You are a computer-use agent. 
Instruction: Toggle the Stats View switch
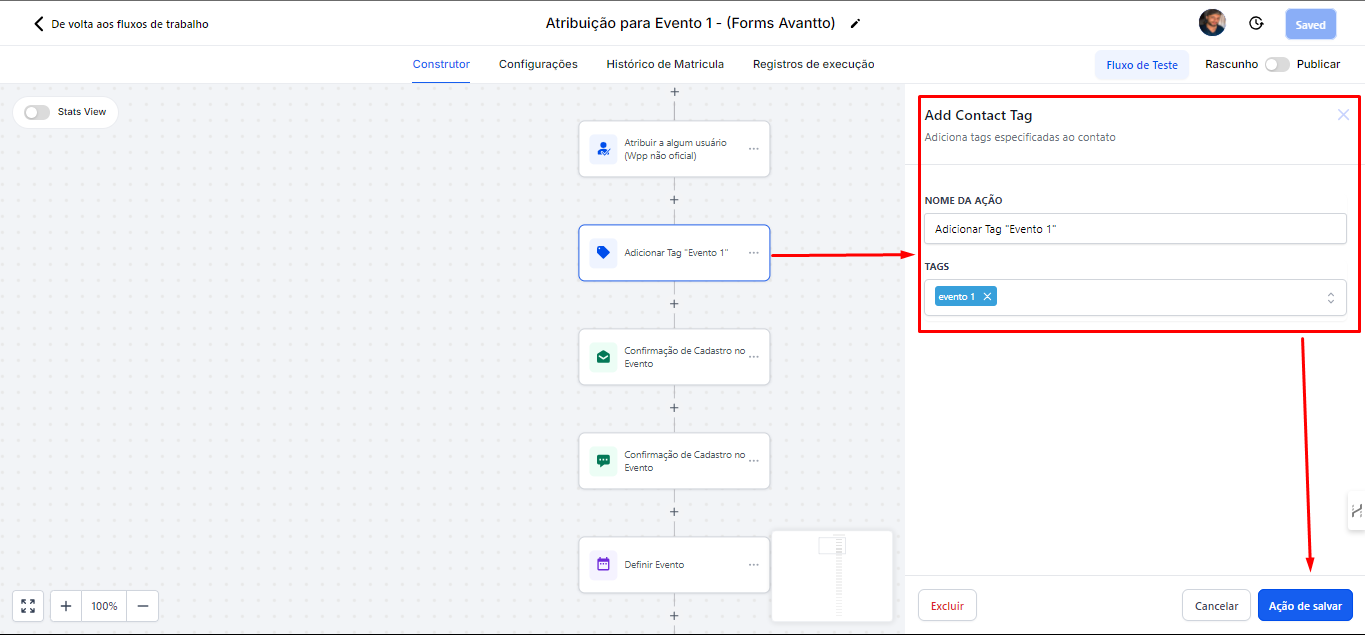tap(37, 112)
